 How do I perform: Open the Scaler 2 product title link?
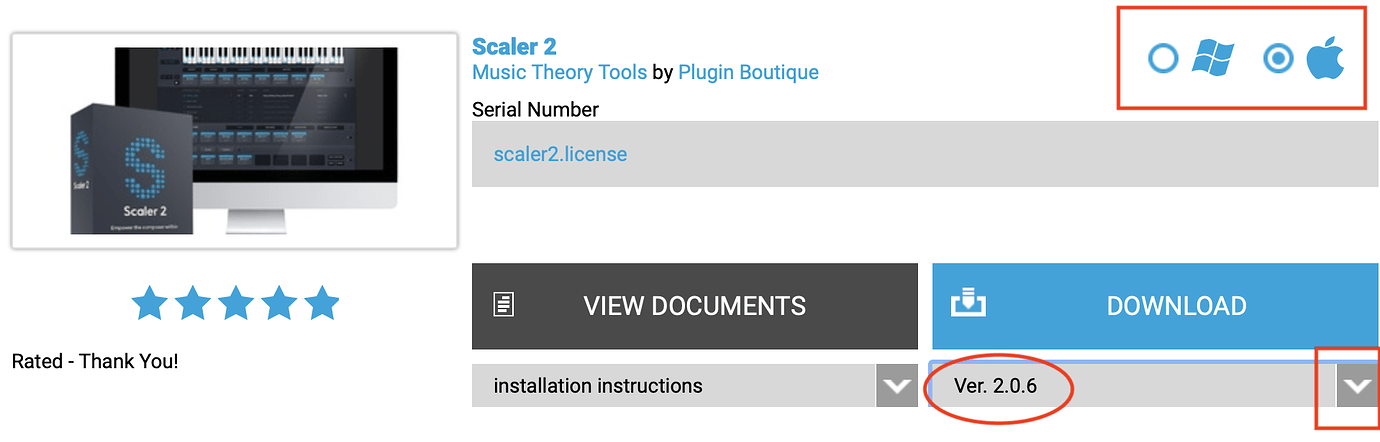pyautogui.click(x=514, y=46)
